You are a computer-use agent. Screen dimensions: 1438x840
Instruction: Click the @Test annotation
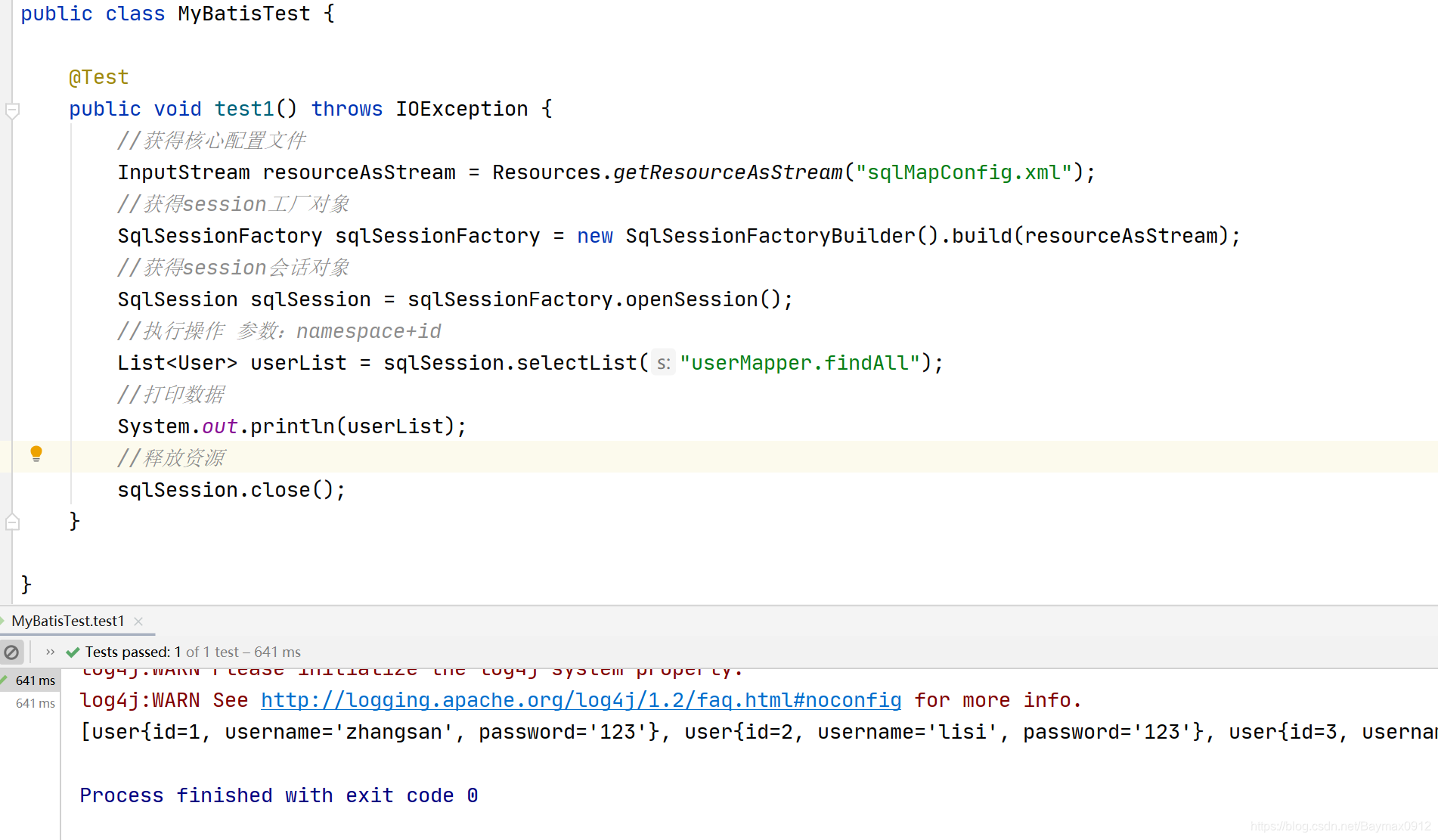(99, 77)
